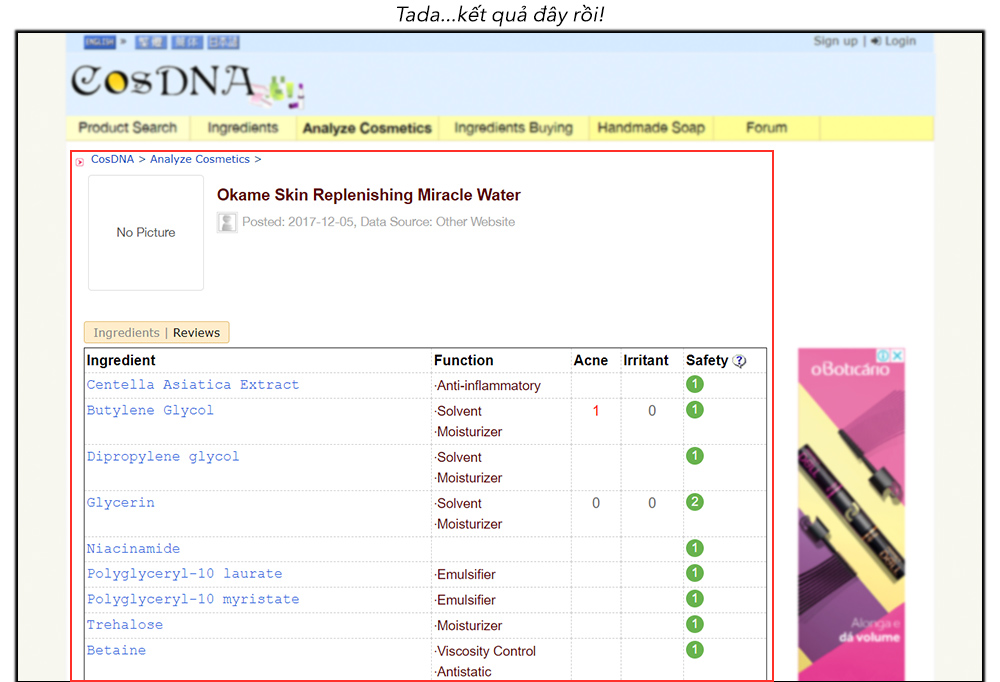Click the Function column header

coord(464,360)
